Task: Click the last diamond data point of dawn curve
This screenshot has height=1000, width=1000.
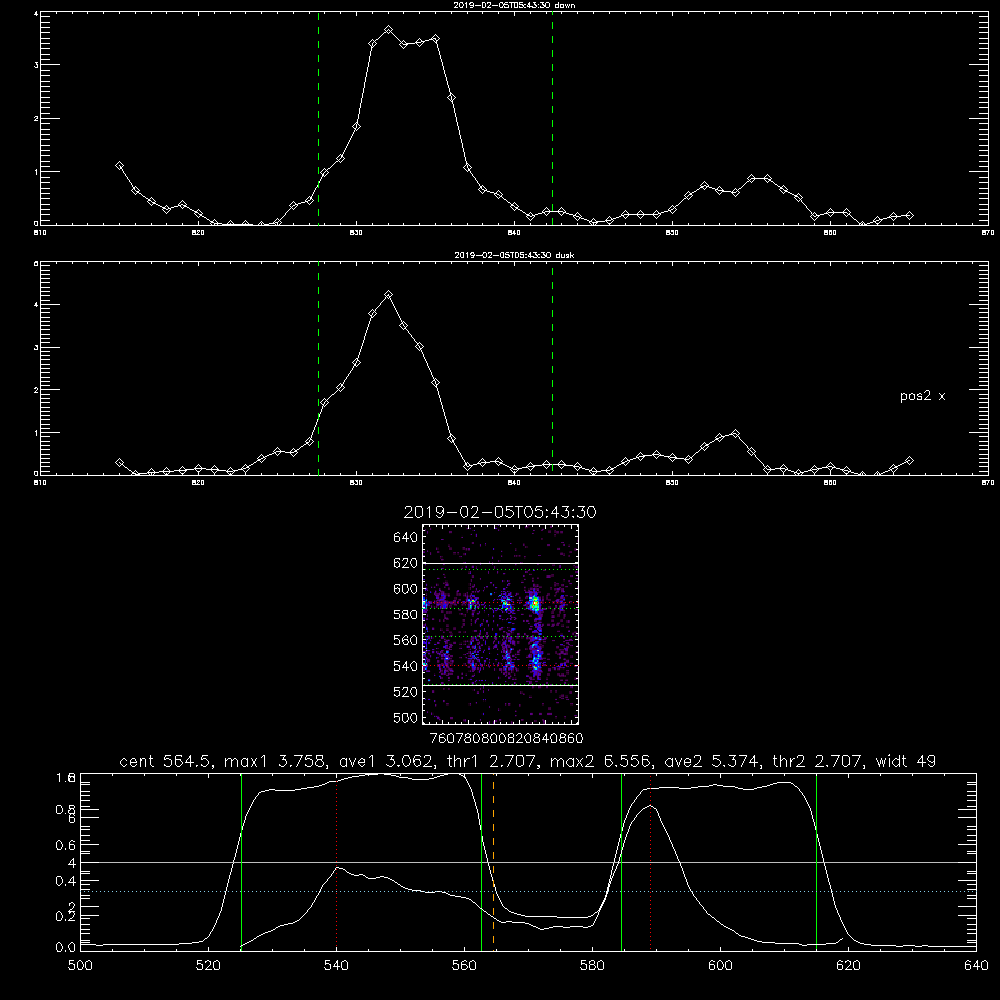Action: click(x=909, y=216)
